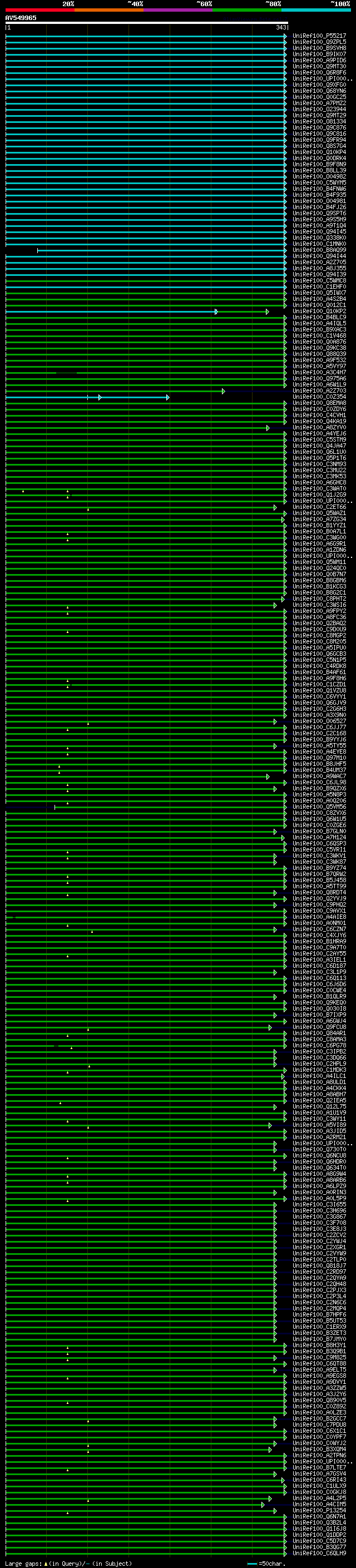Select hit label UniRef100_C2ET66
Image resolution: width=356 pixels, height=1568 pixels.
[319, 507]
